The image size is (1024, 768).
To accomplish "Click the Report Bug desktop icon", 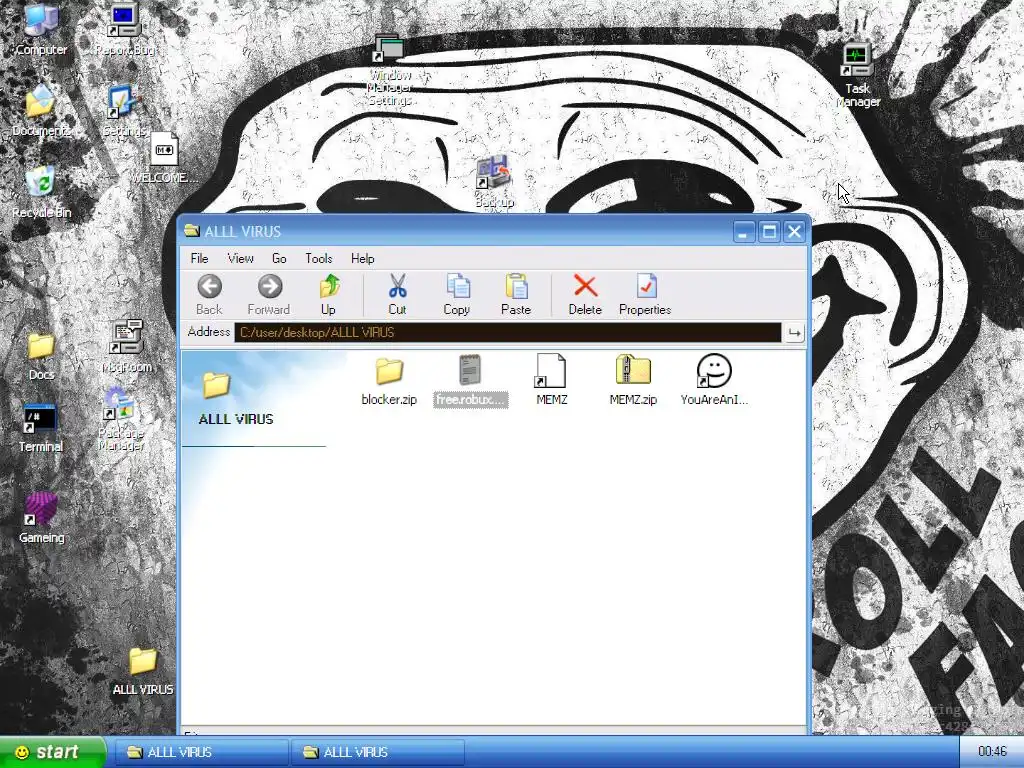I will (124, 21).
